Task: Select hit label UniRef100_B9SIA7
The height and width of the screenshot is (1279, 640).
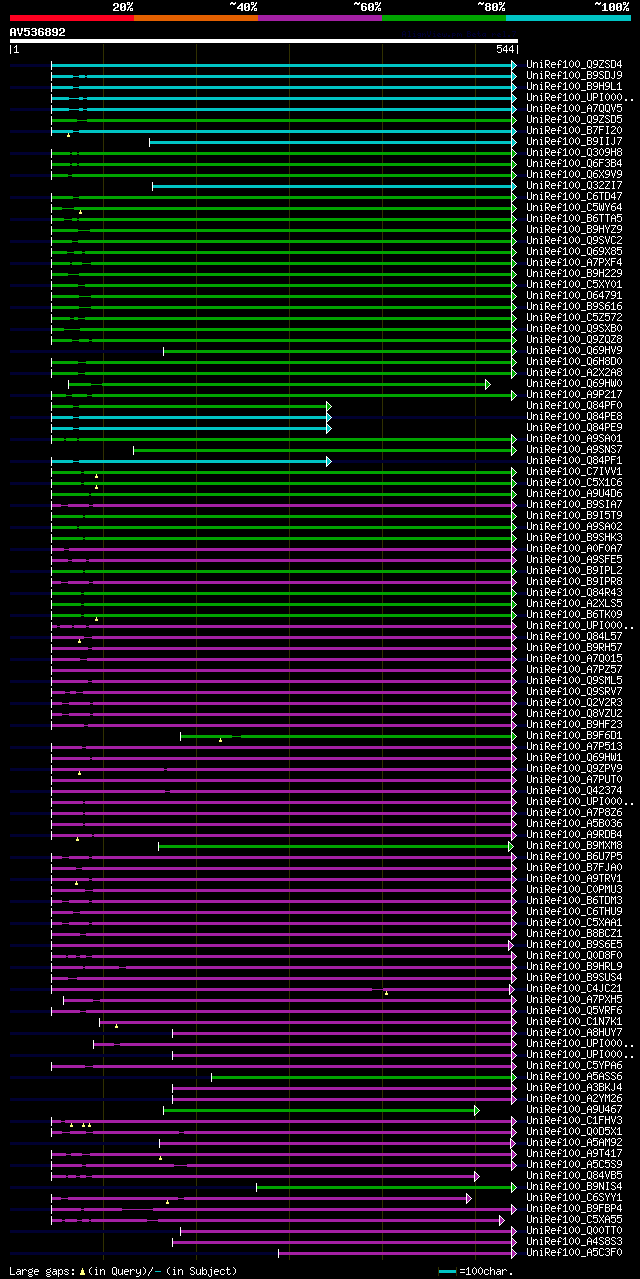Action: tap(574, 505)
